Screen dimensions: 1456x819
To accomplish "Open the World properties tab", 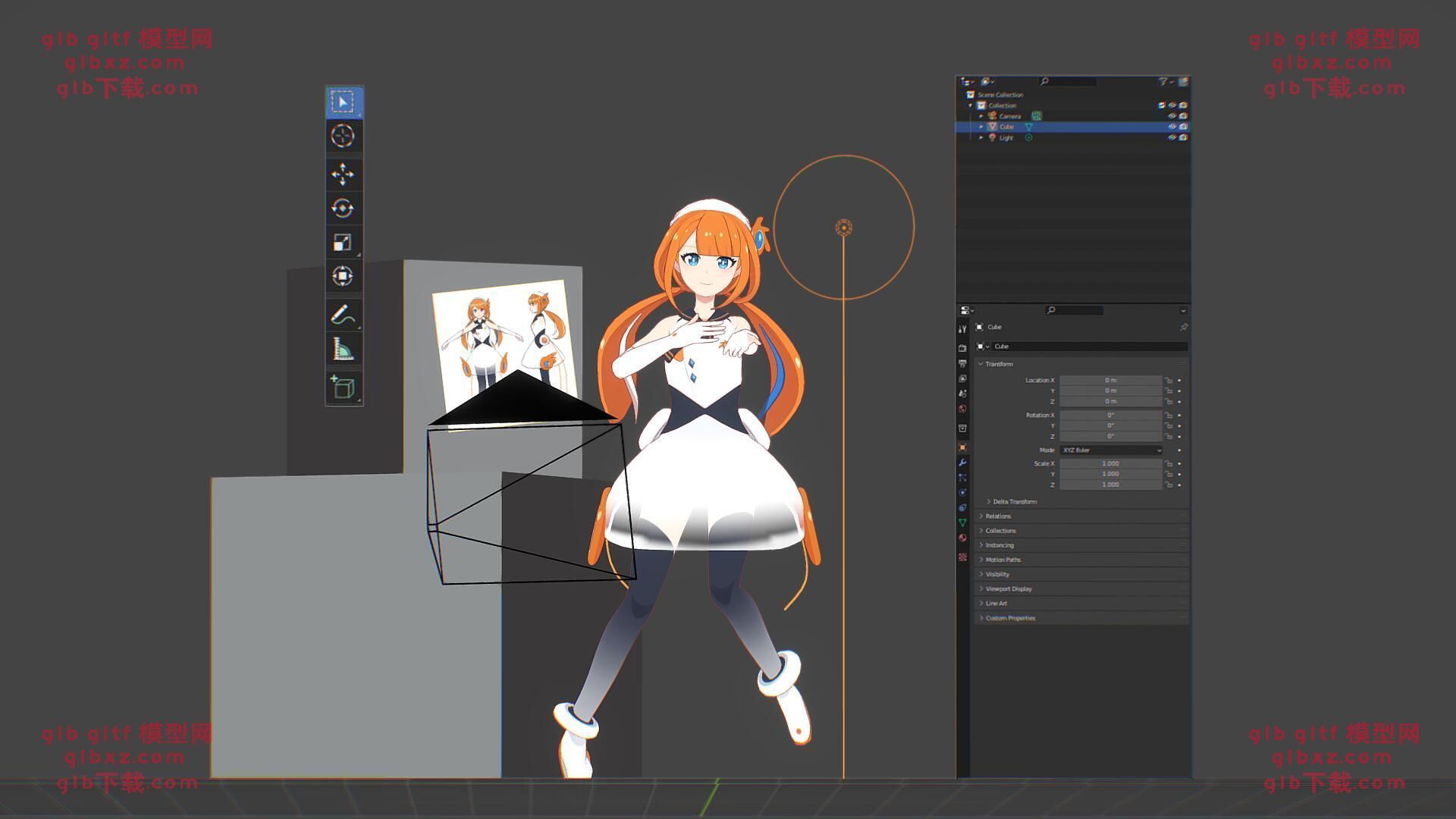I will (x=962, y=409).
